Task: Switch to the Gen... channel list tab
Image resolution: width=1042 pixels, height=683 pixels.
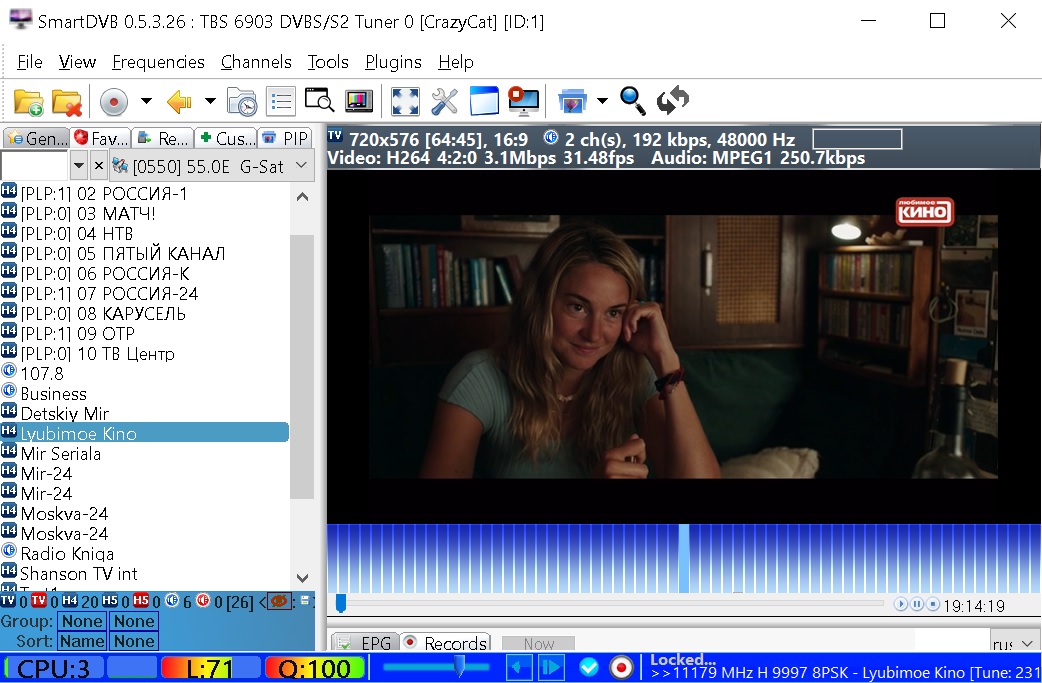Action: coord(37,138)
